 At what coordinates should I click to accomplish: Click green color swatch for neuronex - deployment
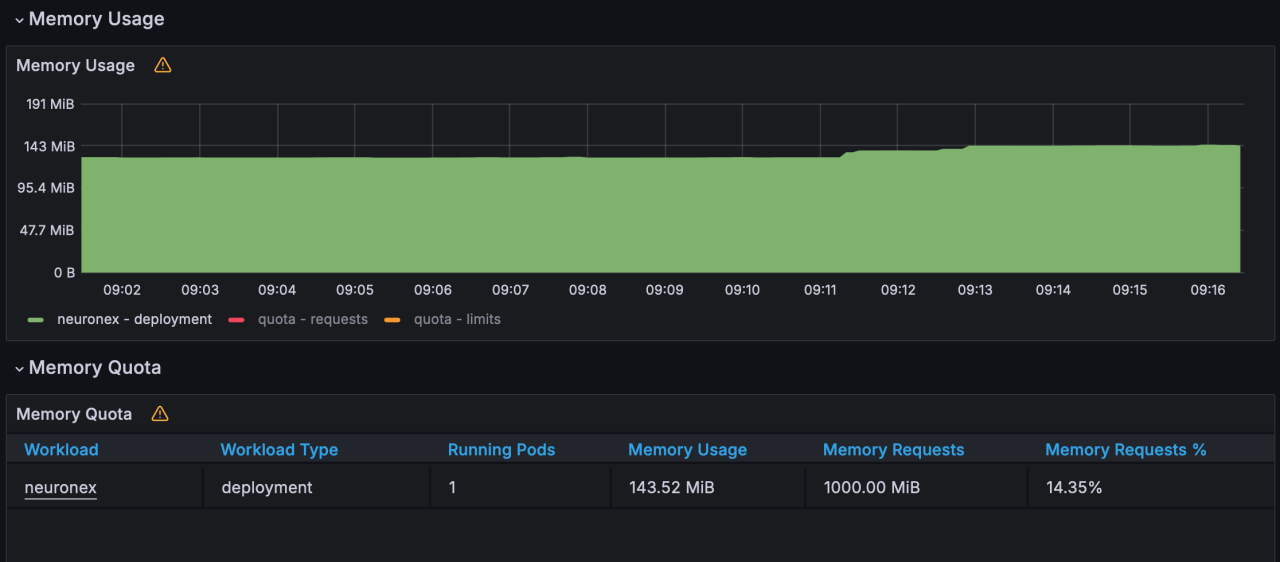(36, 320)
